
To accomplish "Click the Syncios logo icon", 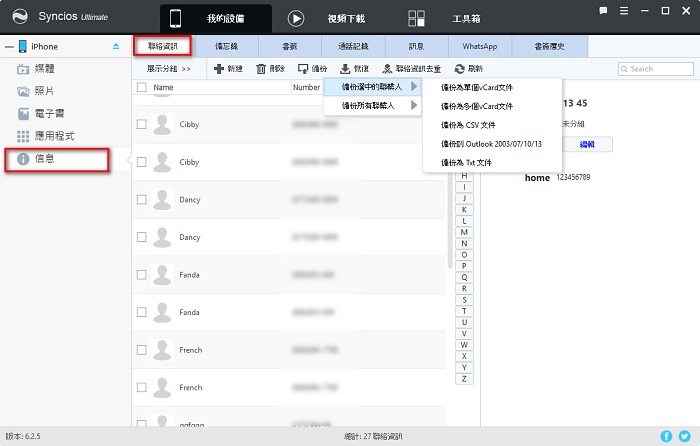I will [x=20, y=17].
